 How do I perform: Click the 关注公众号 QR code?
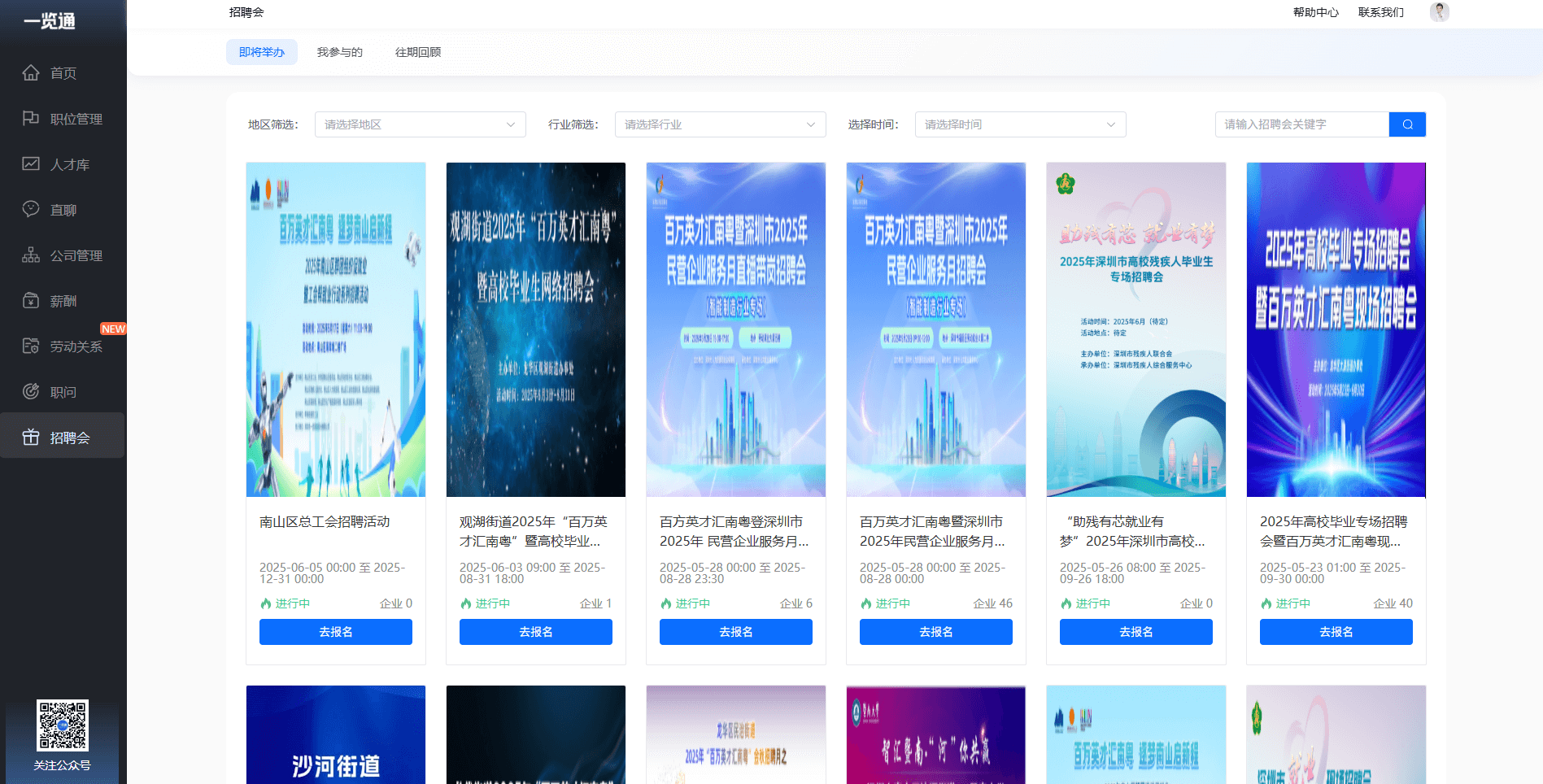pyautogui.click(x=63, y=725)
